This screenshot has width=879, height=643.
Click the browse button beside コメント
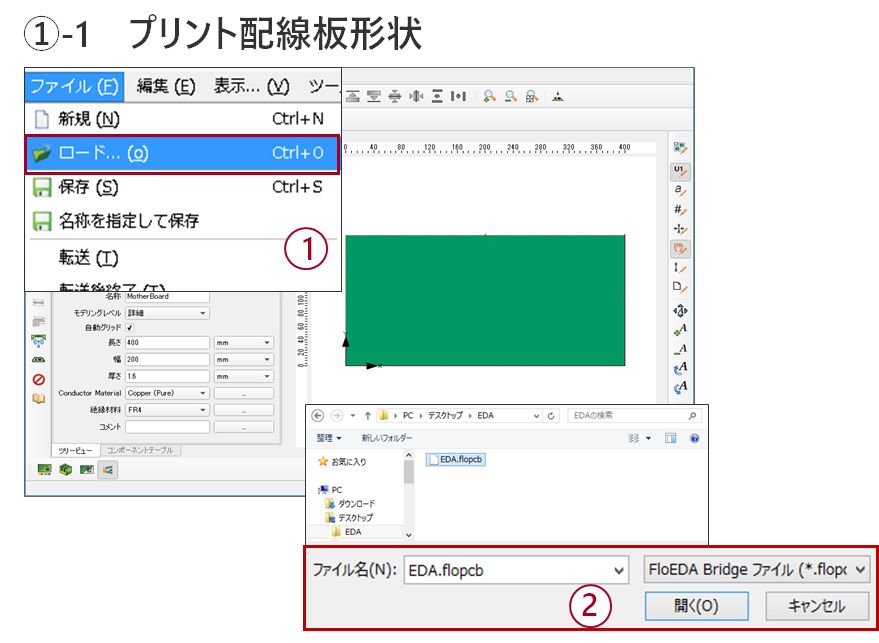click(244, 427)
